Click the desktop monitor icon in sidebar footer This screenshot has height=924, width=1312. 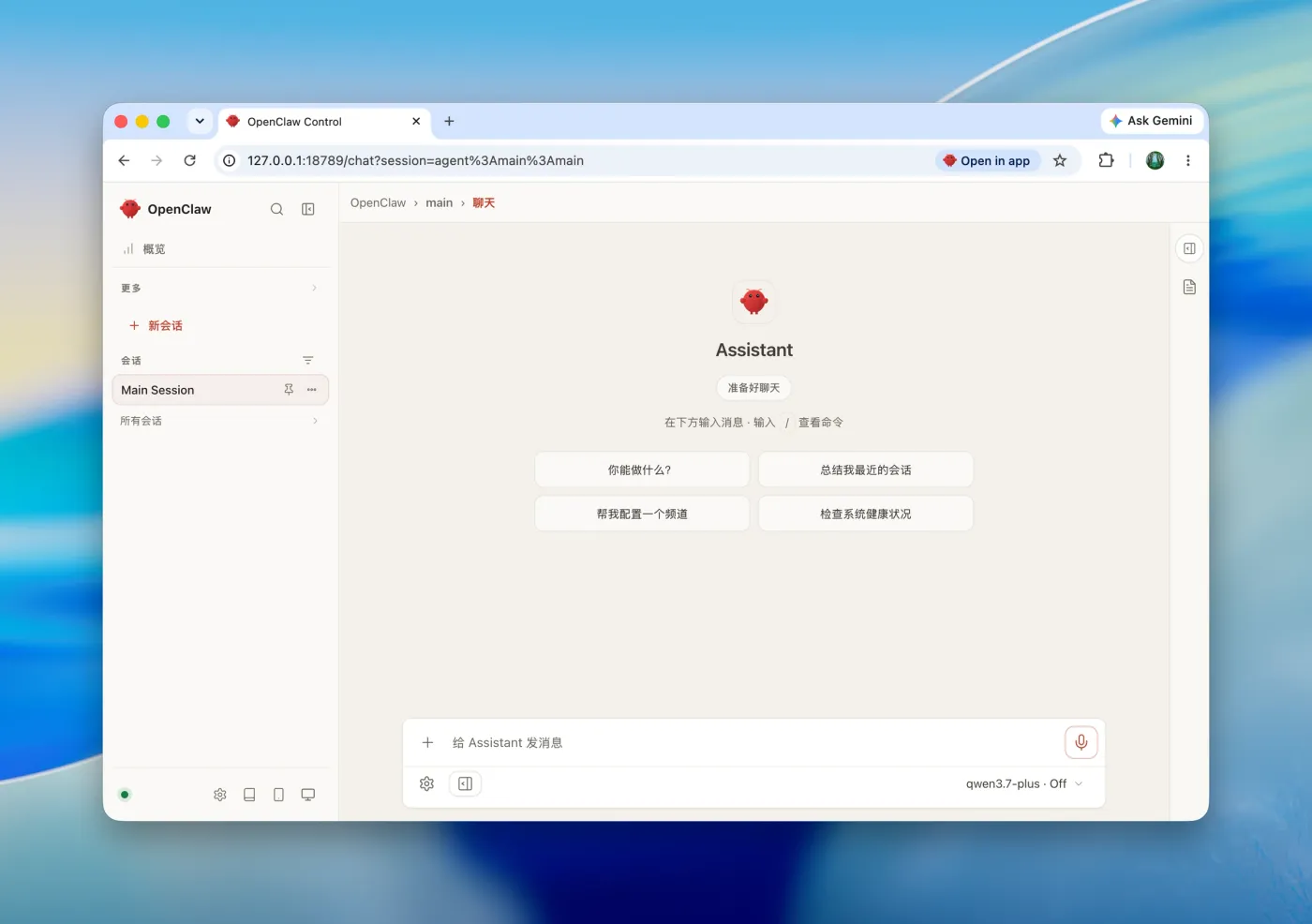(x=307, y=795)
